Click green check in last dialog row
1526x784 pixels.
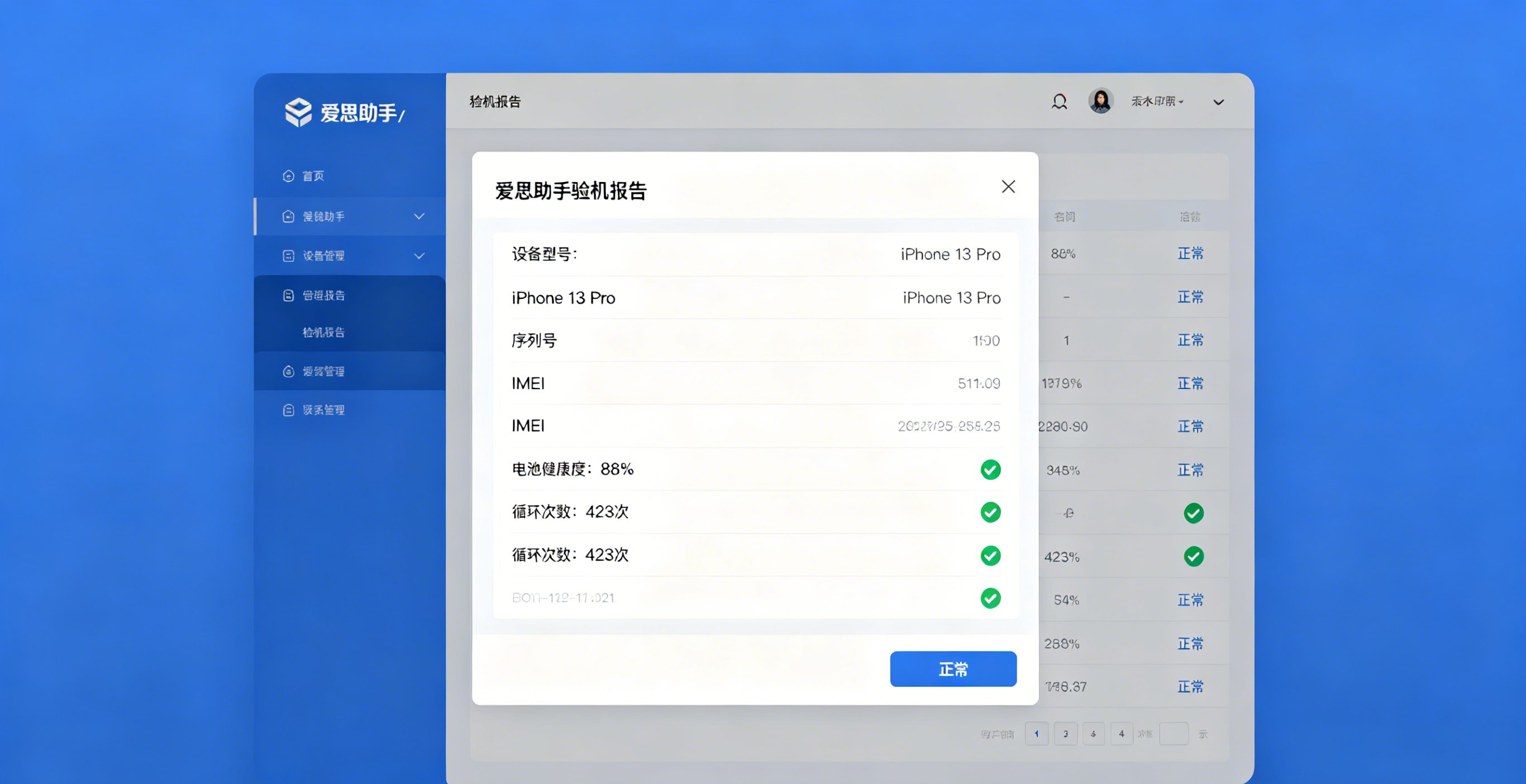(x=990, y=598)
